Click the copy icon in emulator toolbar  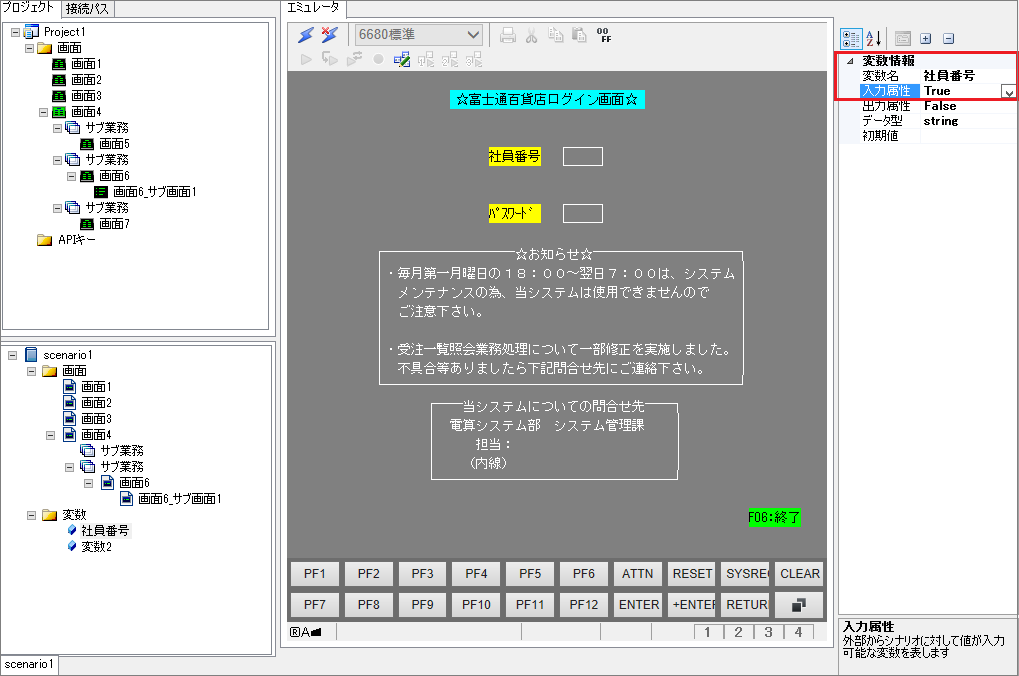[x=556, y=35]
